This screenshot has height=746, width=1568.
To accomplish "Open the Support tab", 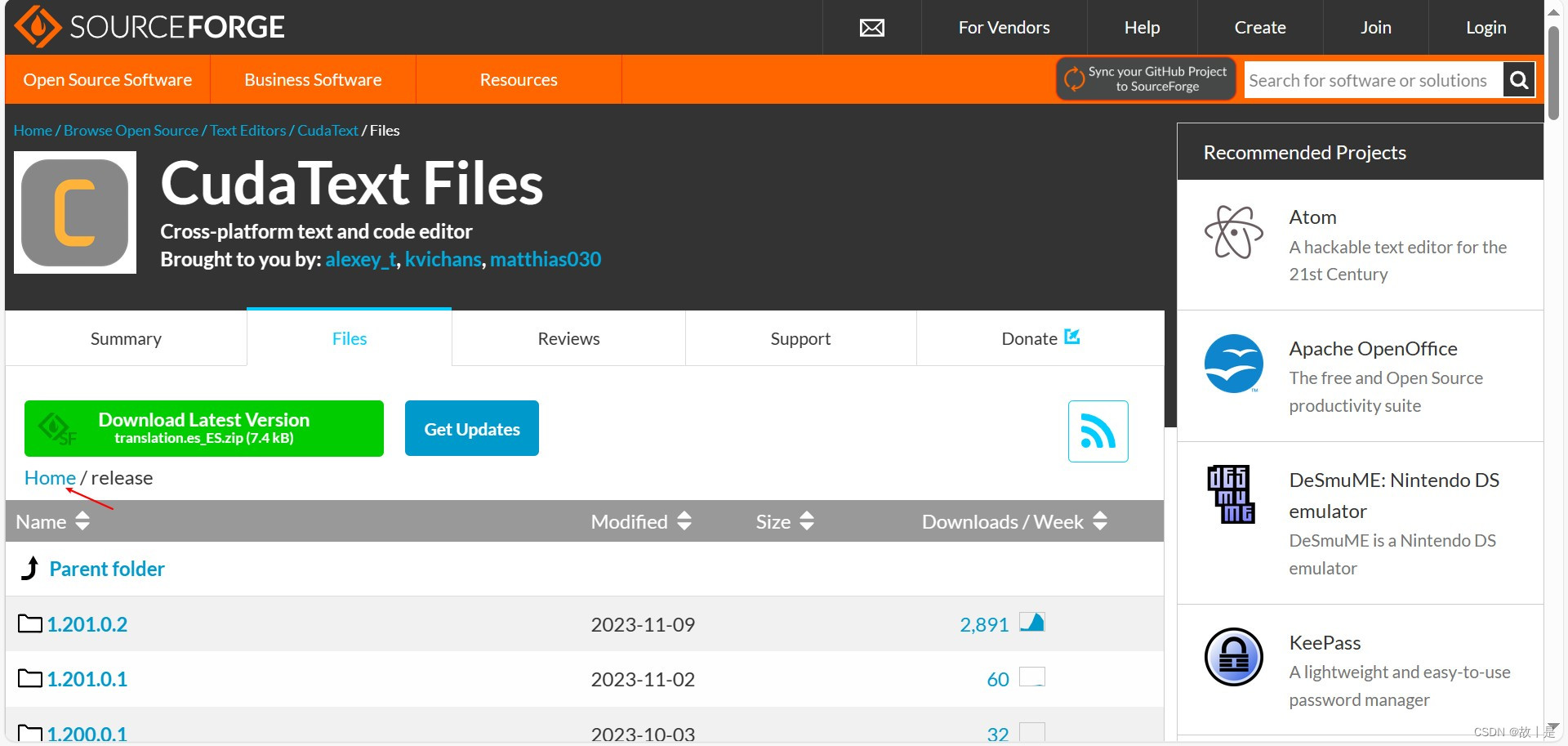I will 800,338.
